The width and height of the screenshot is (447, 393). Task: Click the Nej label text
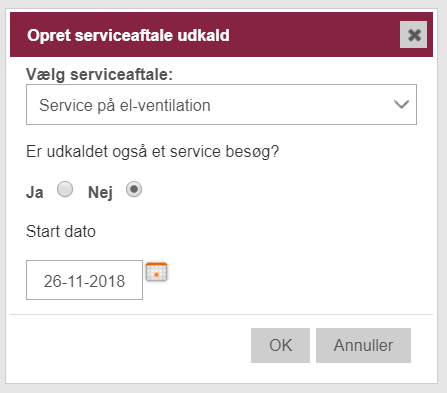[100, 193]
